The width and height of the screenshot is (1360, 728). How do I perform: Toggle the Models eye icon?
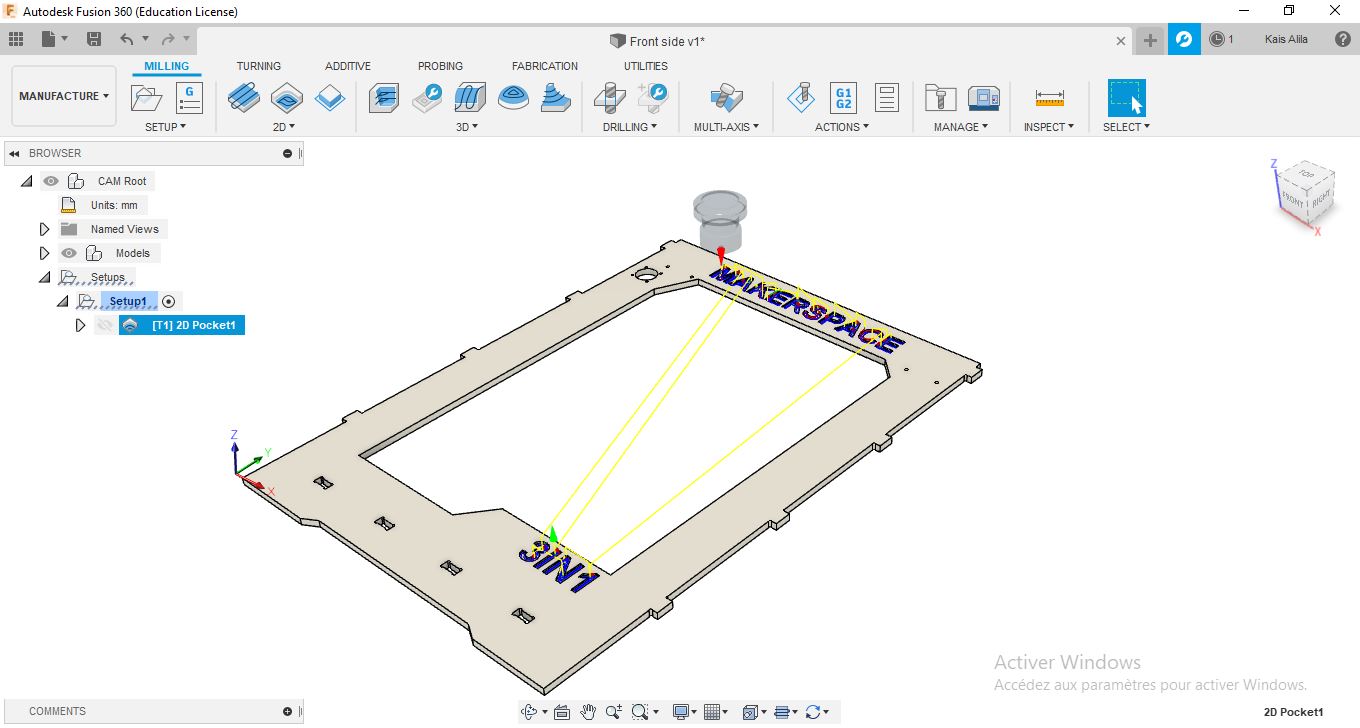point(69,253)
